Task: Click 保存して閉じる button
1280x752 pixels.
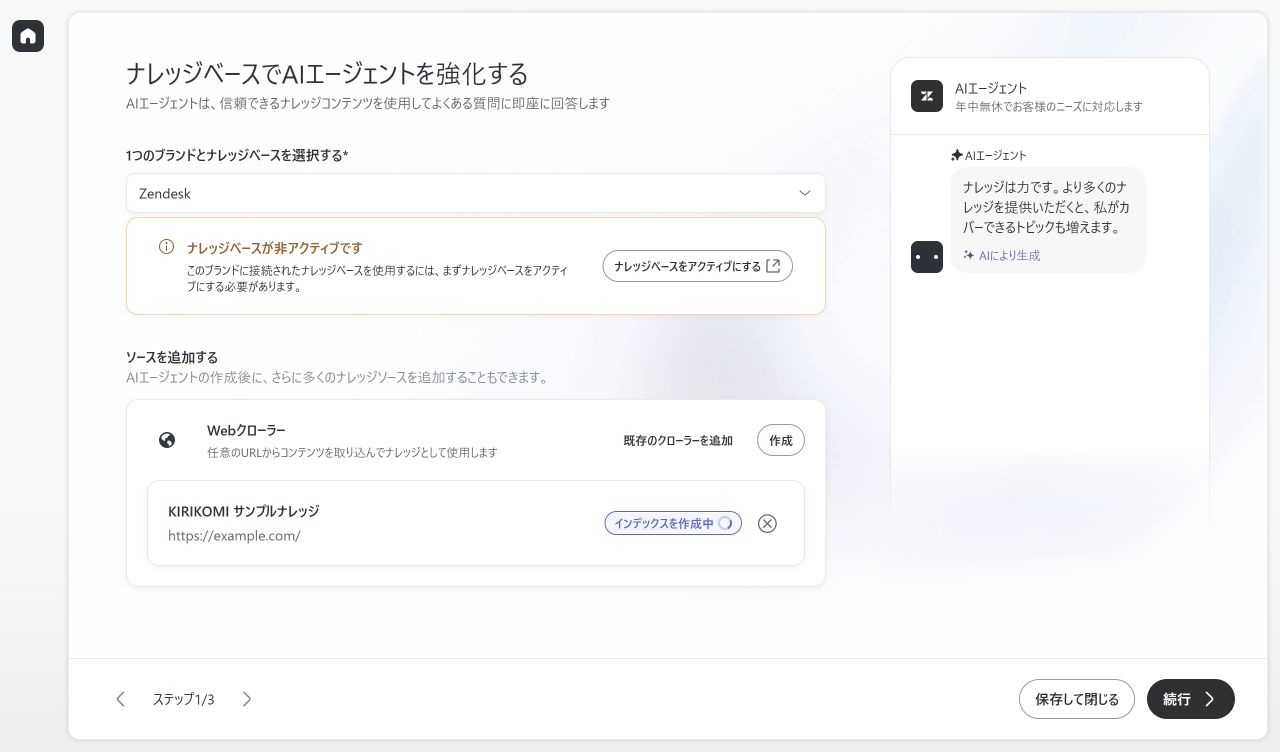Action: [1077, 699]
